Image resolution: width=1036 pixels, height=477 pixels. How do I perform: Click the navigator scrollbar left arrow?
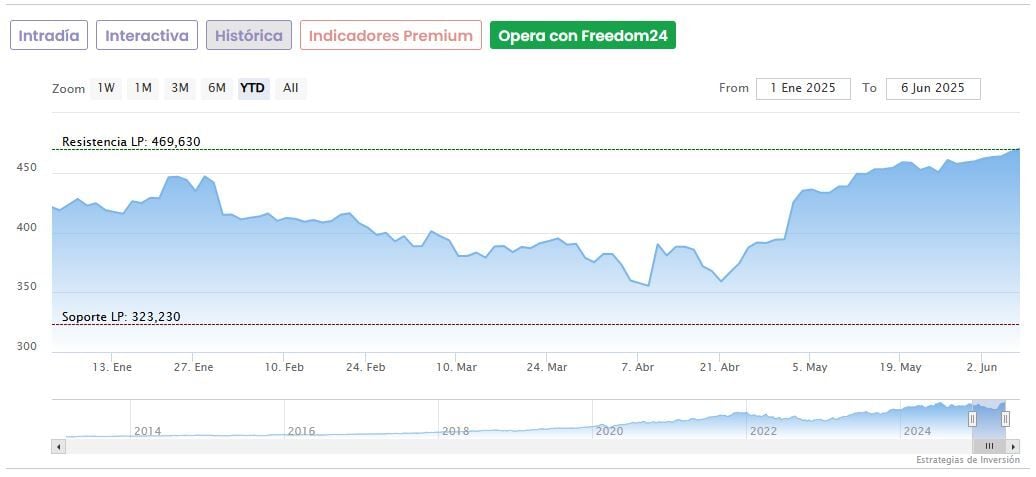point(59,446)
